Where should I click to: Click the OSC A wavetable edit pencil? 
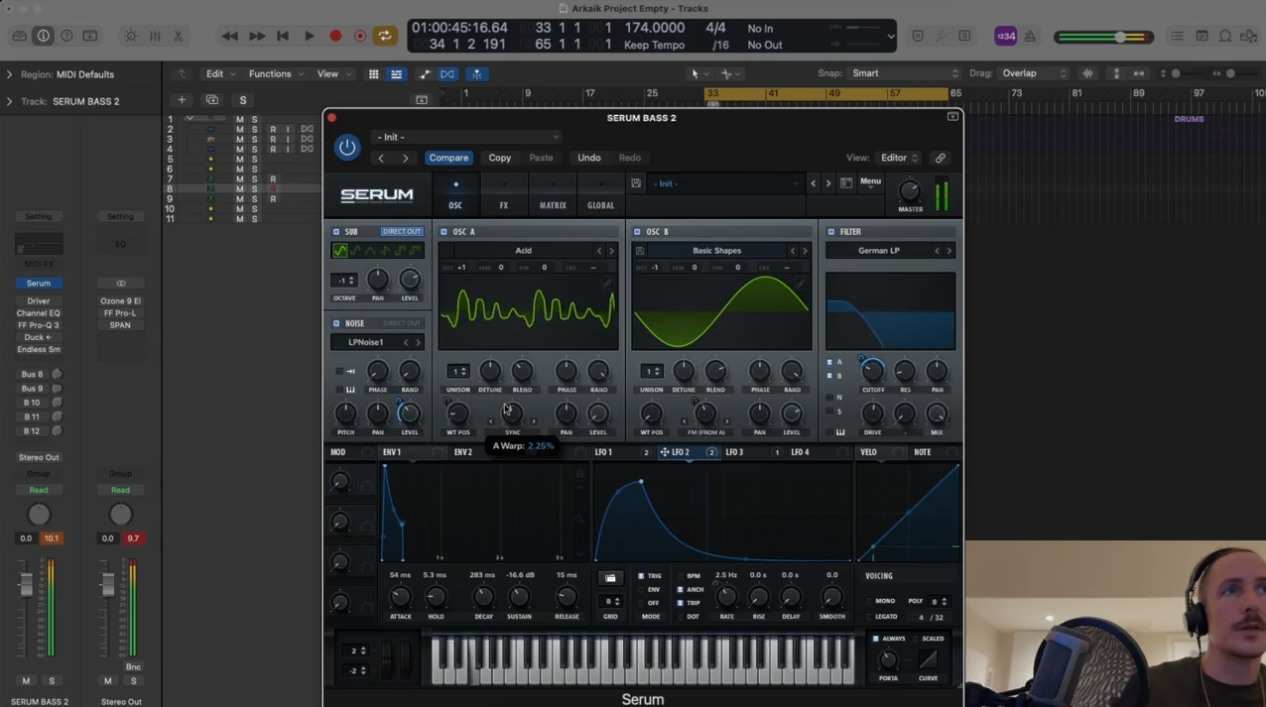point(606,284)
